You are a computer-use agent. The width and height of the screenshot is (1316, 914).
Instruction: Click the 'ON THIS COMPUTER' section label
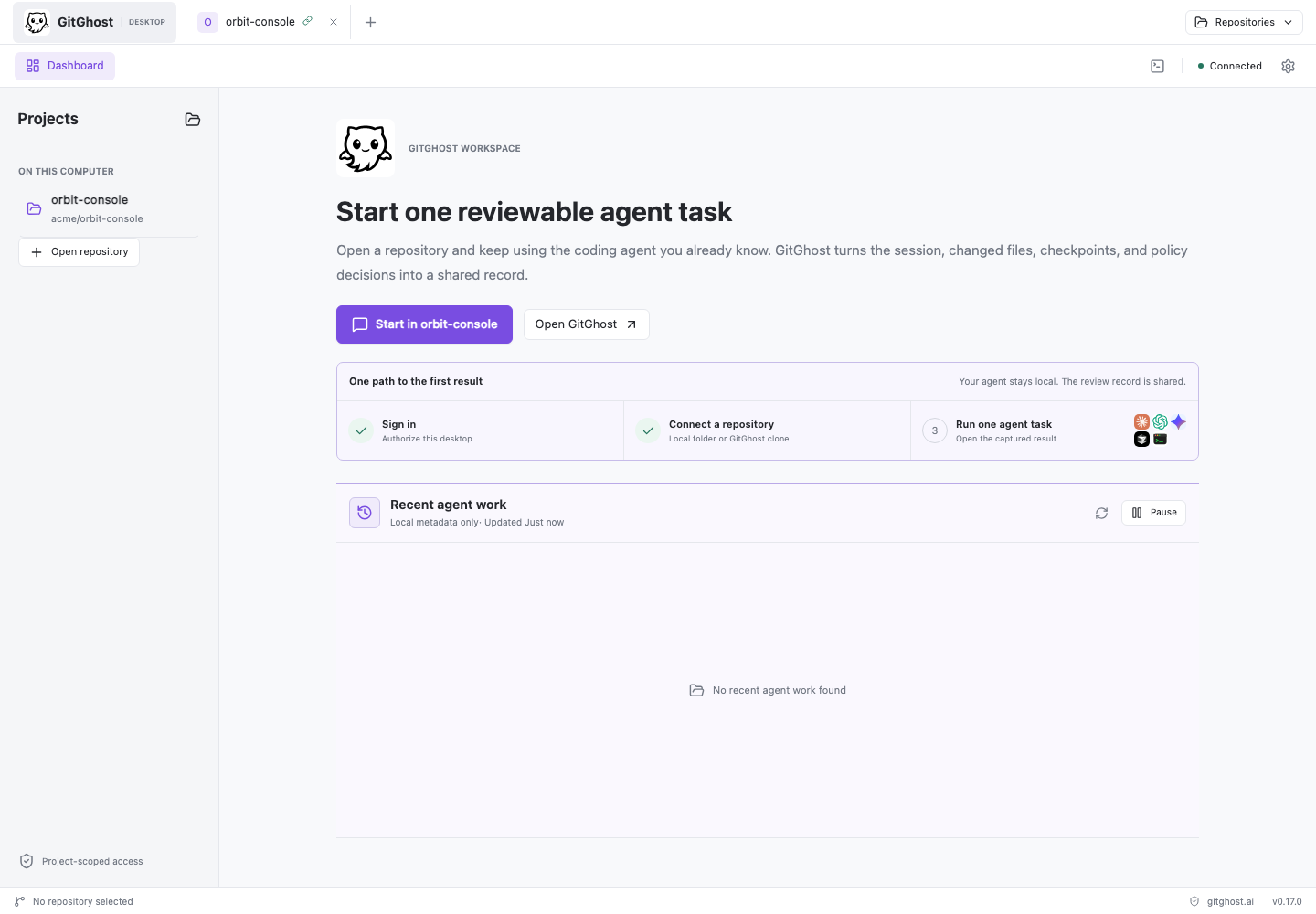[66, 171]
